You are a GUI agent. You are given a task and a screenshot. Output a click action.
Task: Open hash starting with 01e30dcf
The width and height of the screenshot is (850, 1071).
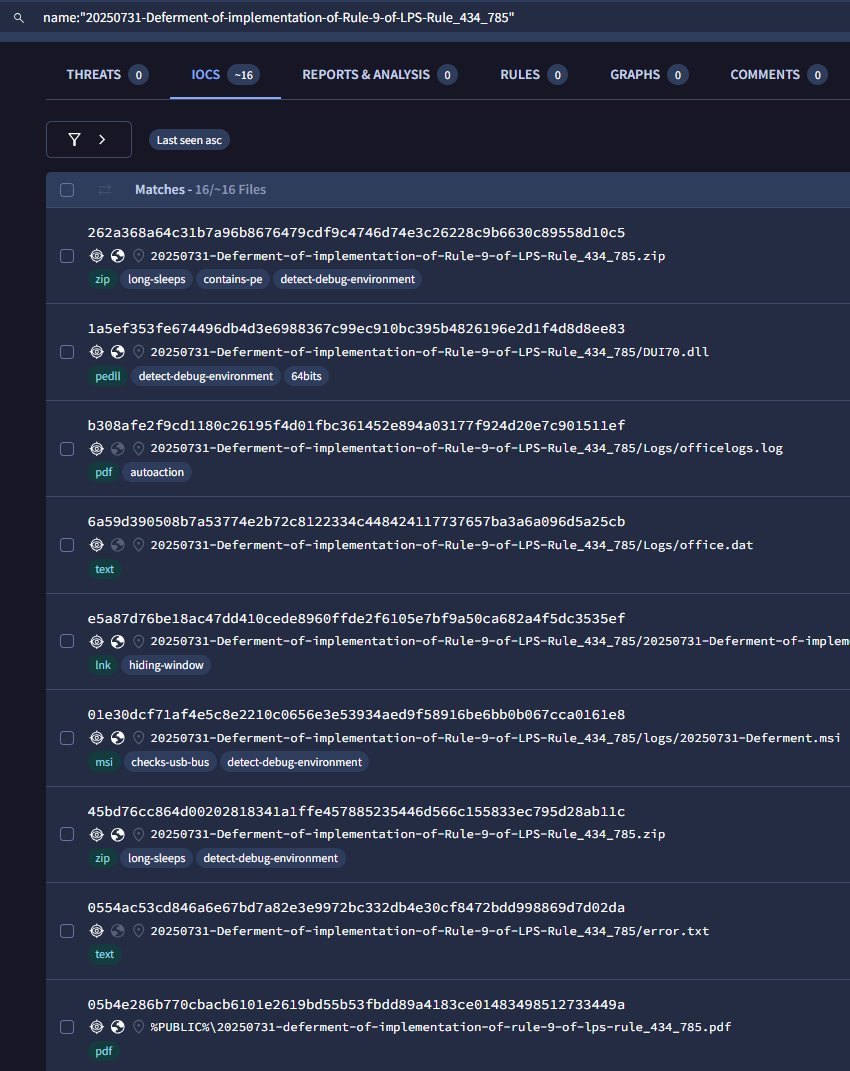pyautogui.click(x=356, y=714)
